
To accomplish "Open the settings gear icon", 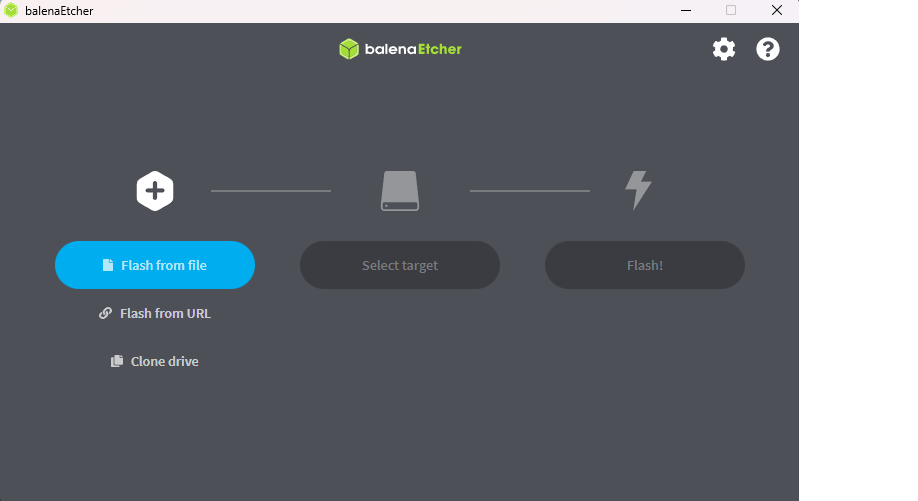I will (724, 49).
